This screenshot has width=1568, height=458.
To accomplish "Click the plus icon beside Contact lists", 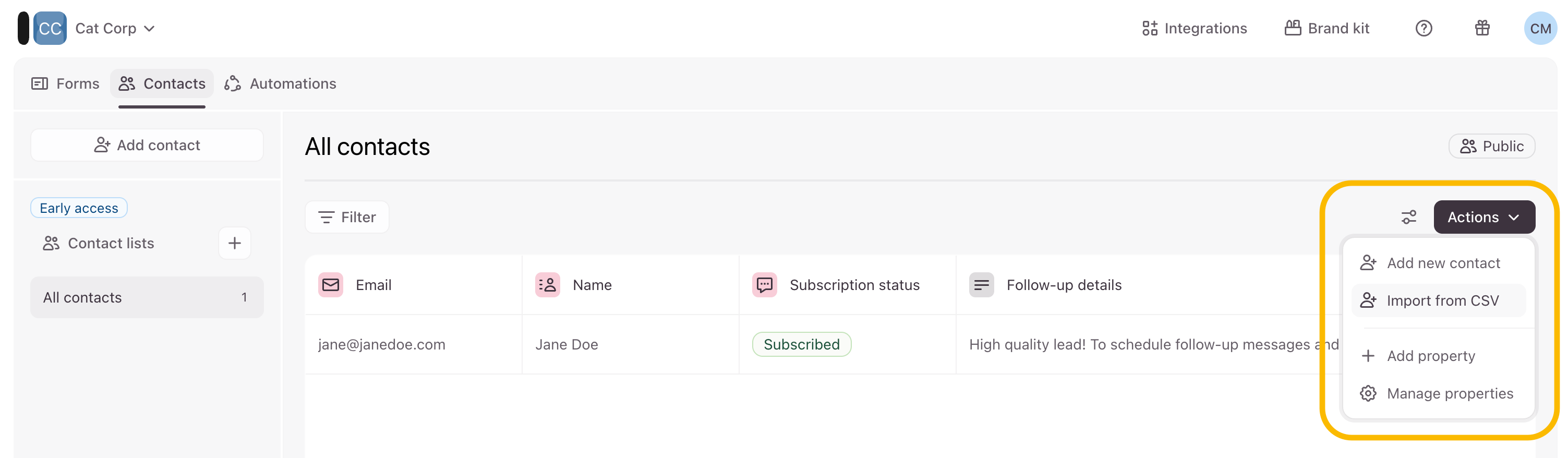I will point(234,244).
